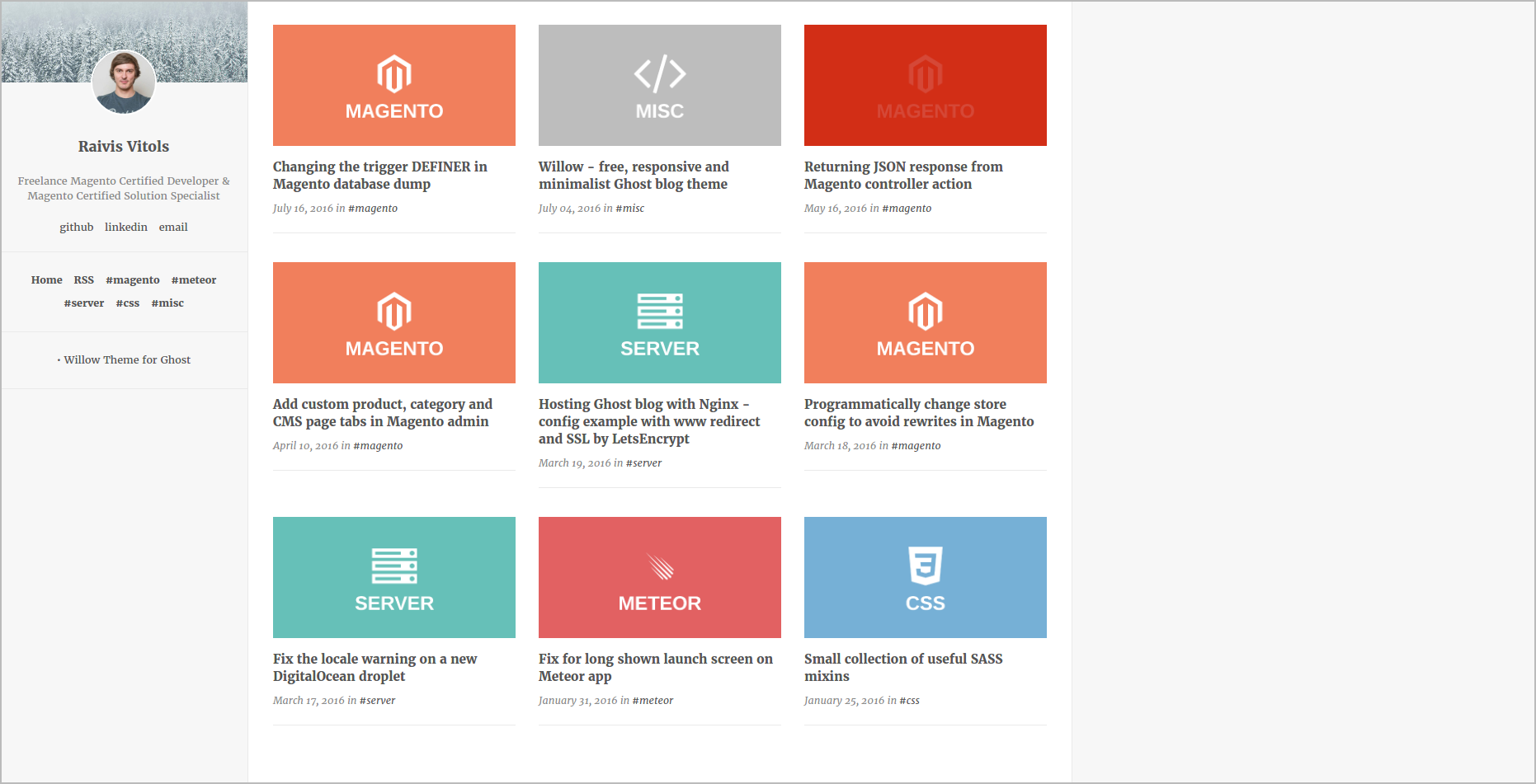Filter posts by #css in sidebar menu
This screenshot has height=784, width=1536.
pos(128,303)
